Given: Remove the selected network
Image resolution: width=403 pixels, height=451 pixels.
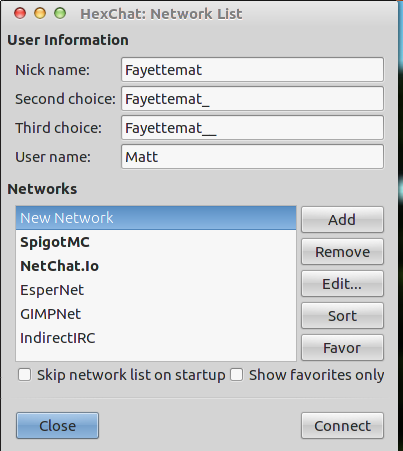Looking at the screenshot, I should tap(342, 252).
